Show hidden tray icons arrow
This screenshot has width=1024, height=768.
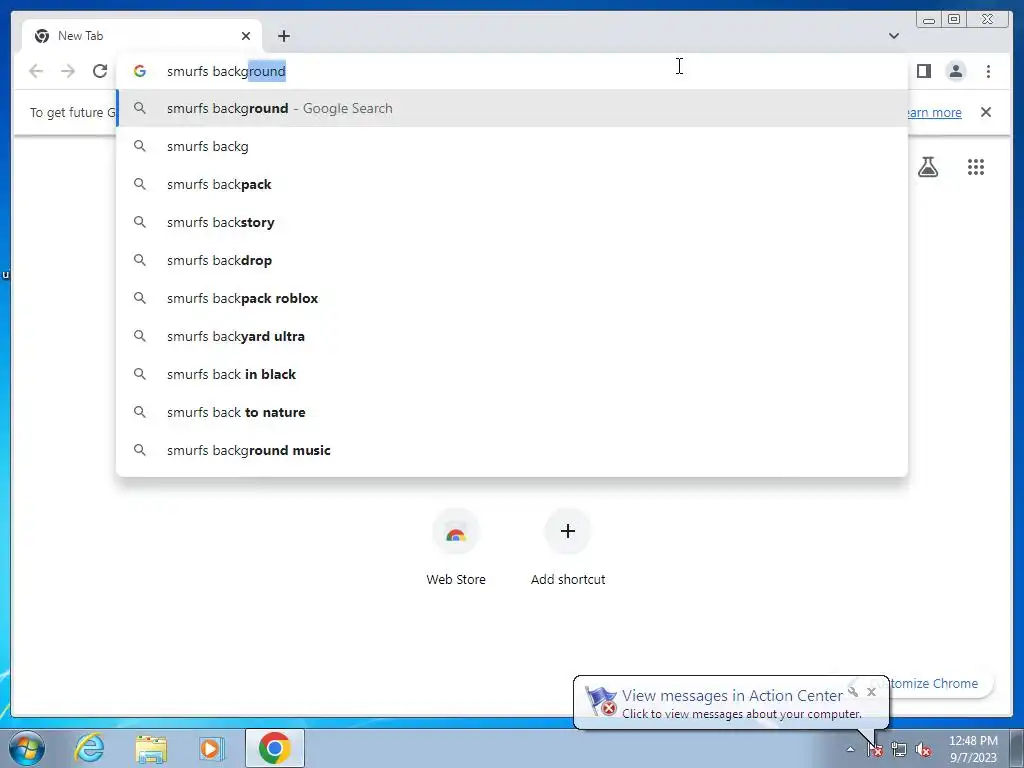[x=850, y=749]
